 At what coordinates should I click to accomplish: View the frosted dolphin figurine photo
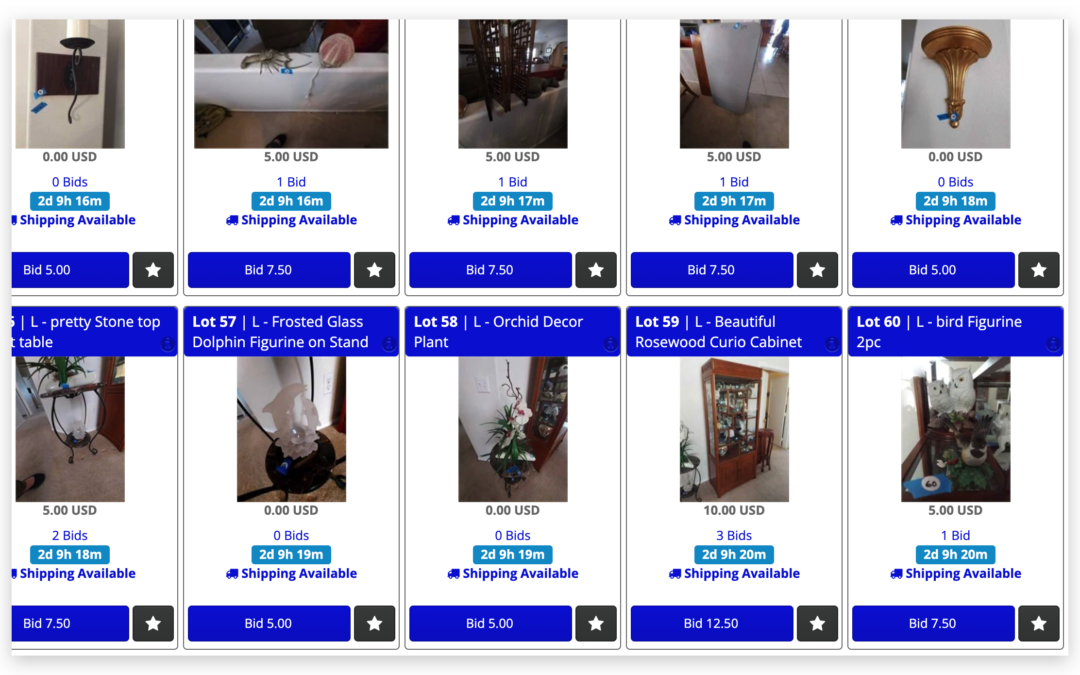(x=291, y=429)
